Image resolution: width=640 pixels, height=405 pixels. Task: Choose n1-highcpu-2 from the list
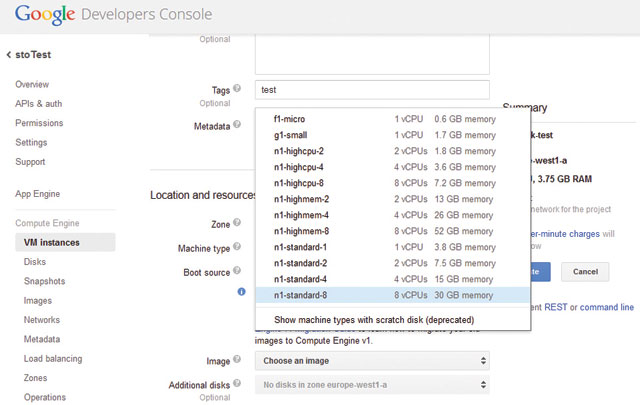[x=393, y=151]
